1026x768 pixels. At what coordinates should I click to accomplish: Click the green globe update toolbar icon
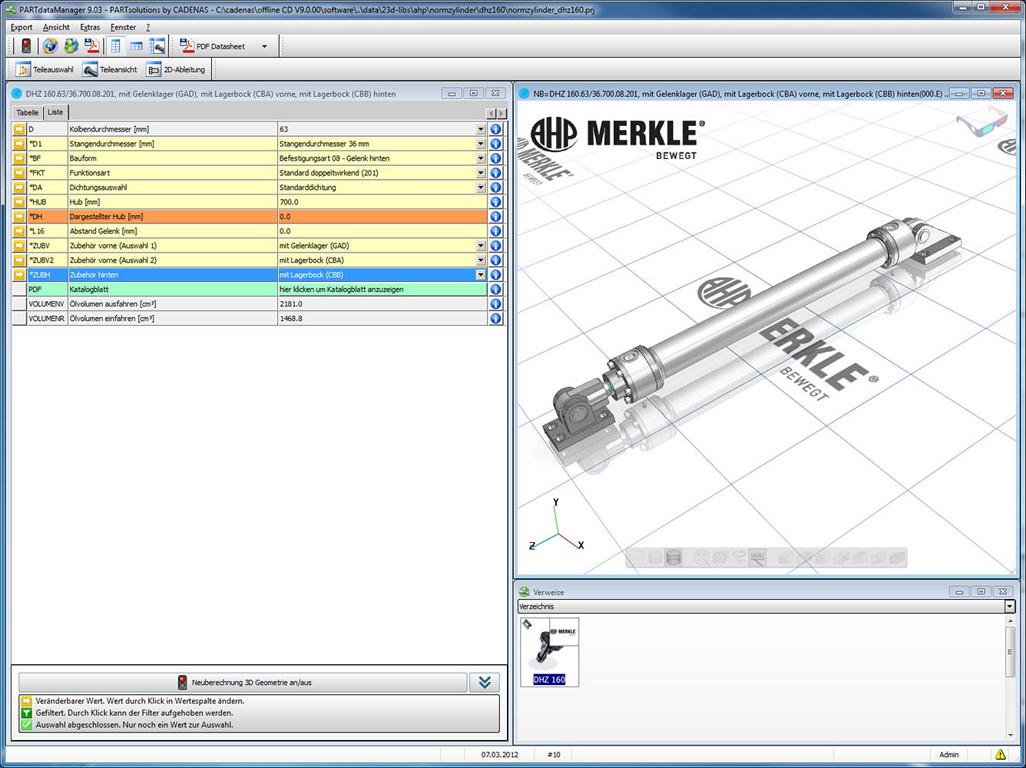click(71, 46)
